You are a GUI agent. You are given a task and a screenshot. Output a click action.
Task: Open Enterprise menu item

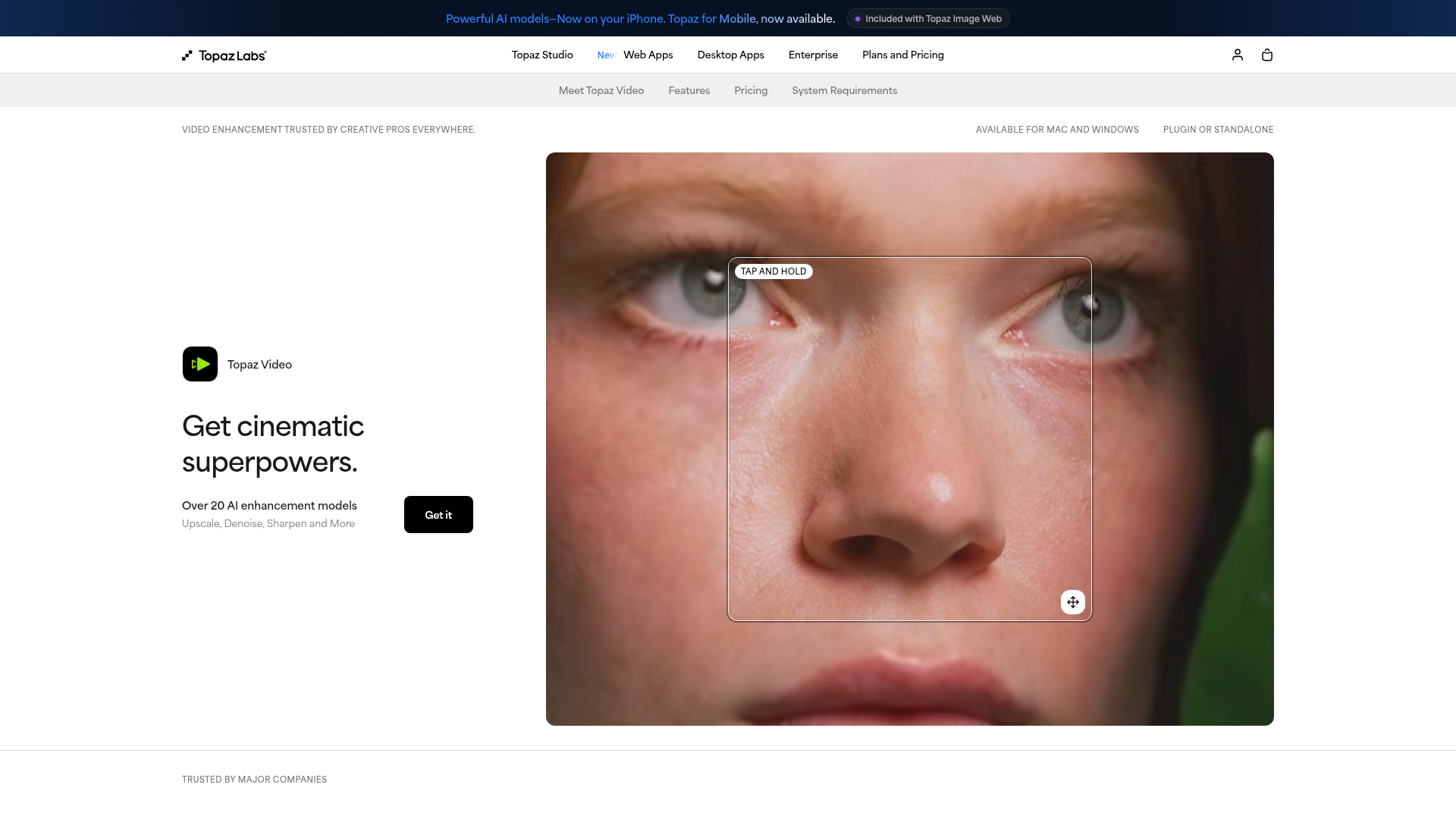pyautogui.click(x=813, y=55)
